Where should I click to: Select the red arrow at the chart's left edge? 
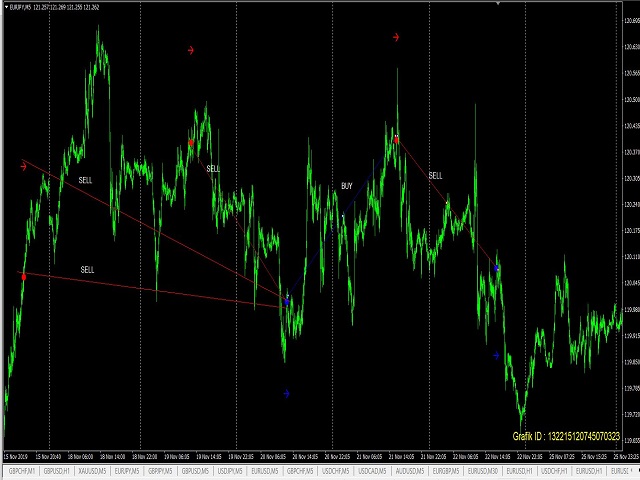pyautogui.click(x=23, y=167)
